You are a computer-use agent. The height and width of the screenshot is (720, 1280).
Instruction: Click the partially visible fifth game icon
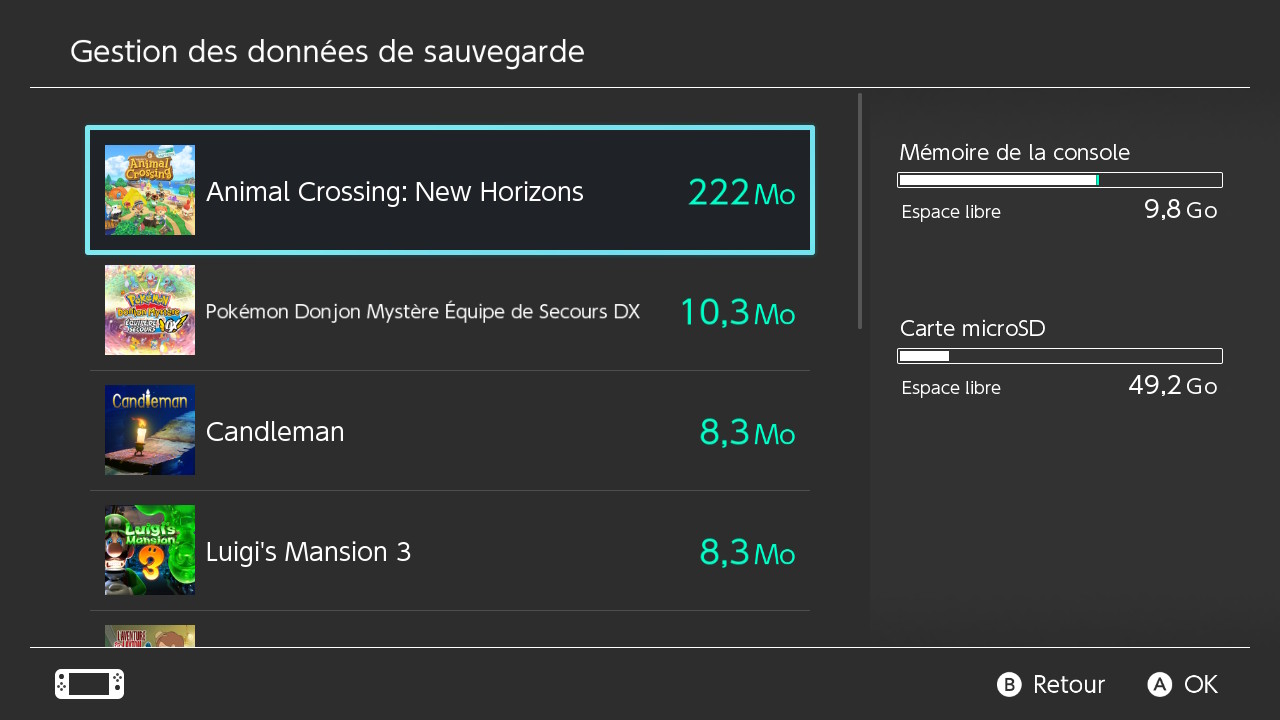[x=150, y=636]
